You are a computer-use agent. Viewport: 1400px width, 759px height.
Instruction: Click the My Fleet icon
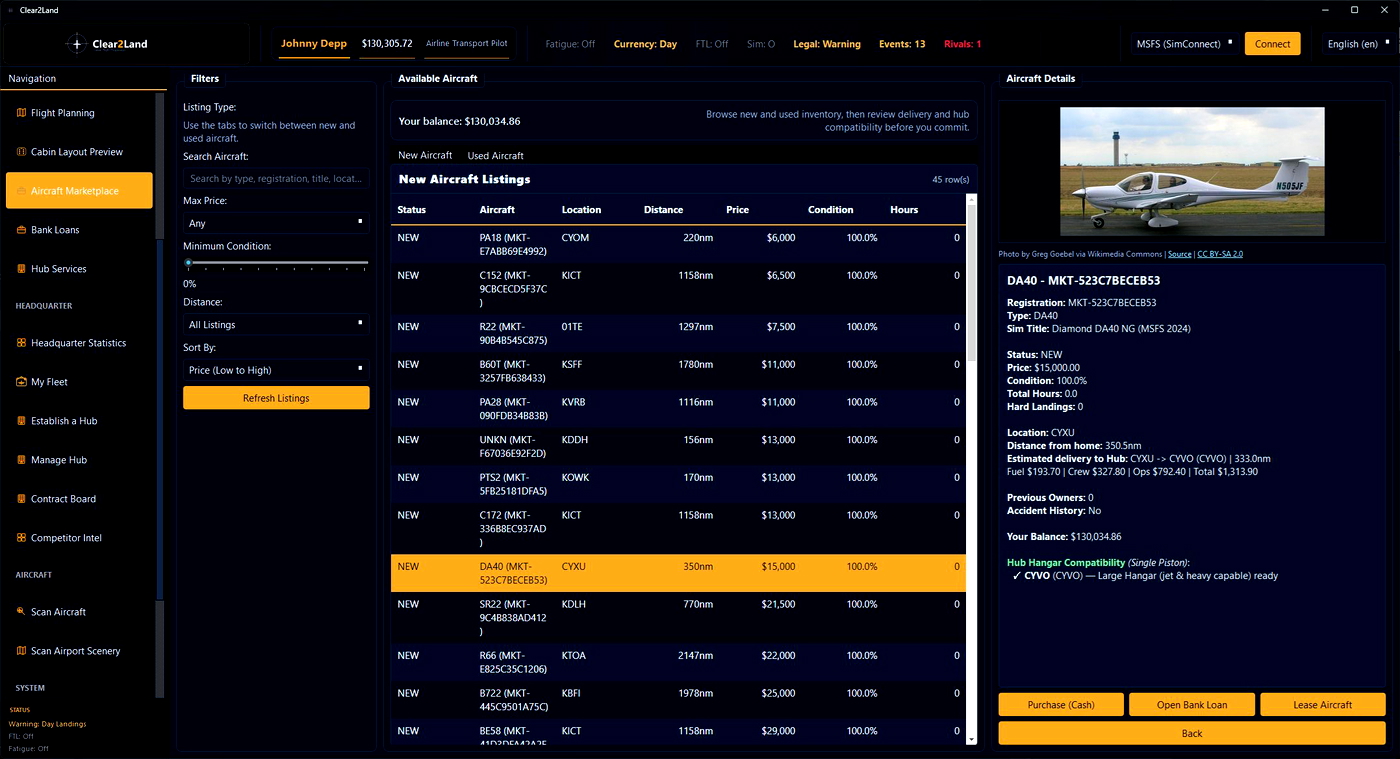click(x=22, y=382)
